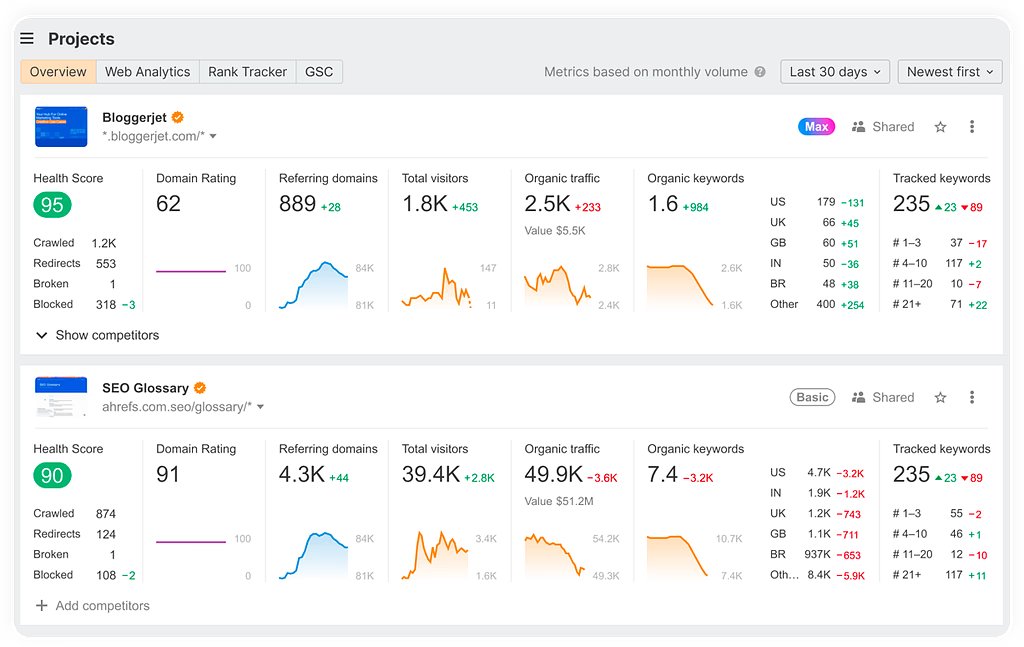
Task: Click the Max plan badge on Bloggerjet
Action: point(816,127)
